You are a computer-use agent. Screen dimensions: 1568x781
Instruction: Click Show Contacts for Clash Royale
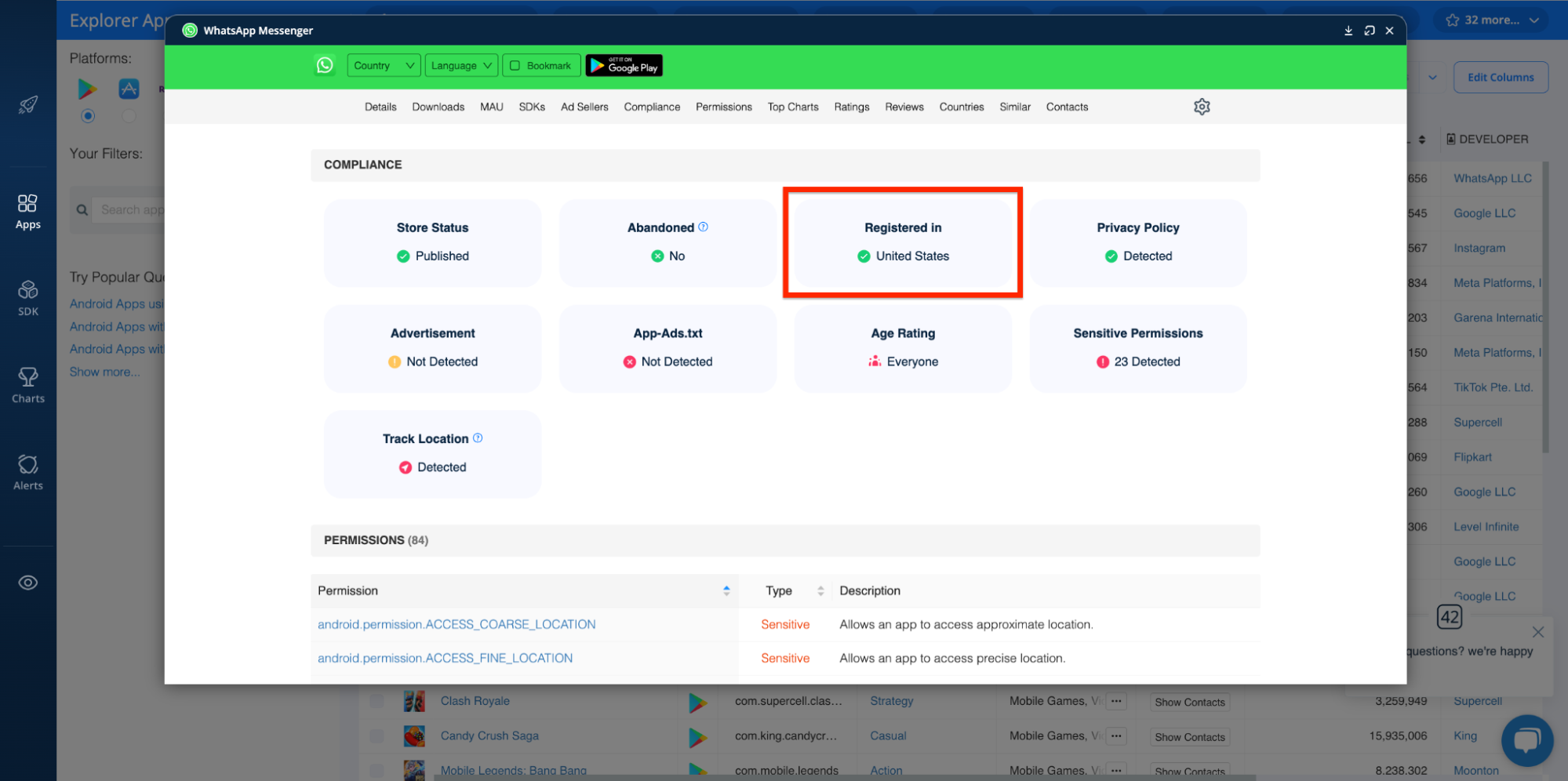1189,703
